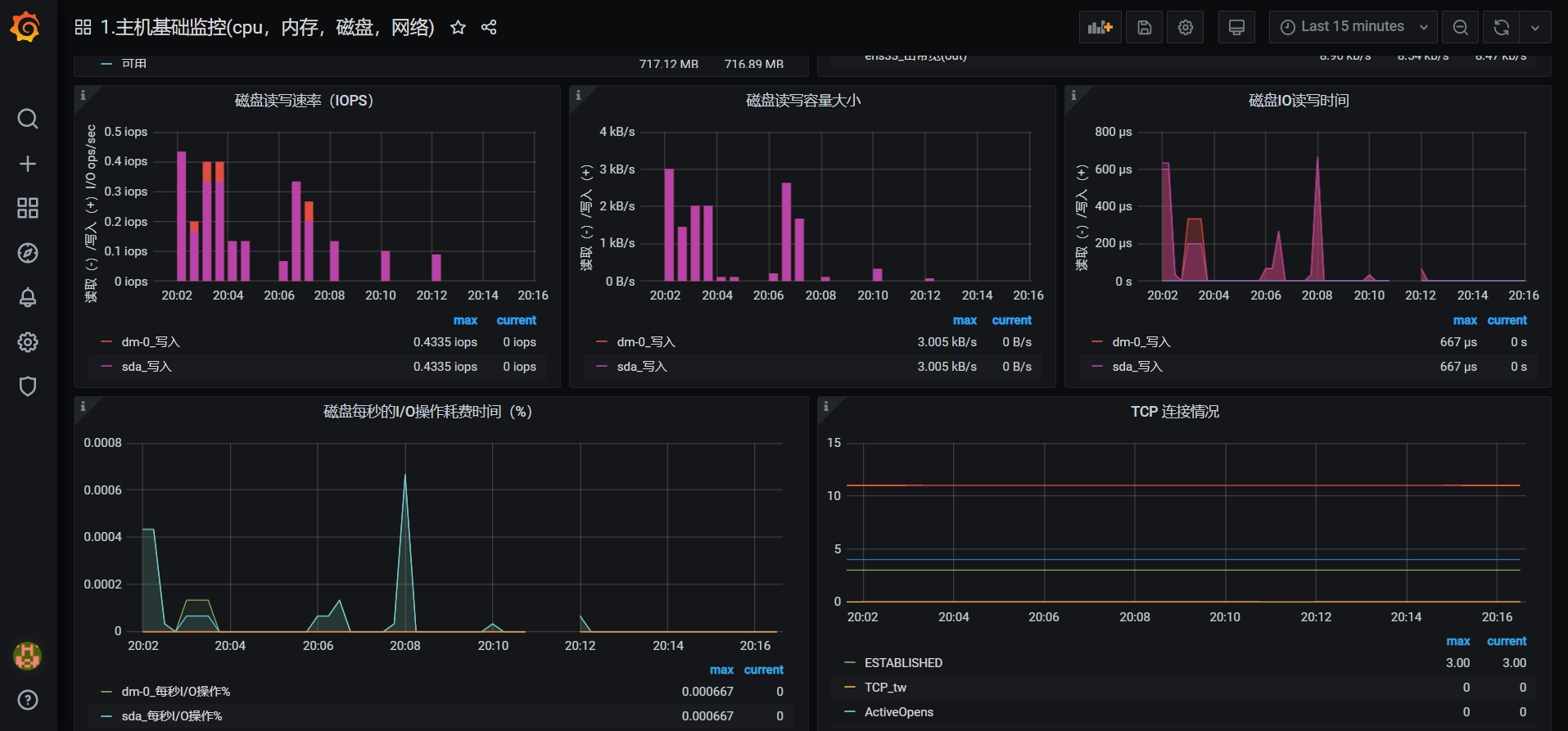Screen dimensions: 1568x731
Task: Click the dashboard grid icon beside title
Action: click(x=83, y=27)
